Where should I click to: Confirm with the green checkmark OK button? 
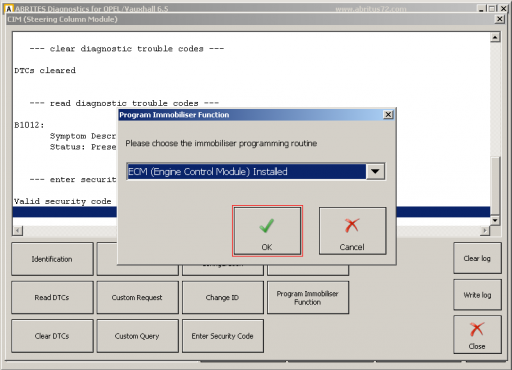267,231
